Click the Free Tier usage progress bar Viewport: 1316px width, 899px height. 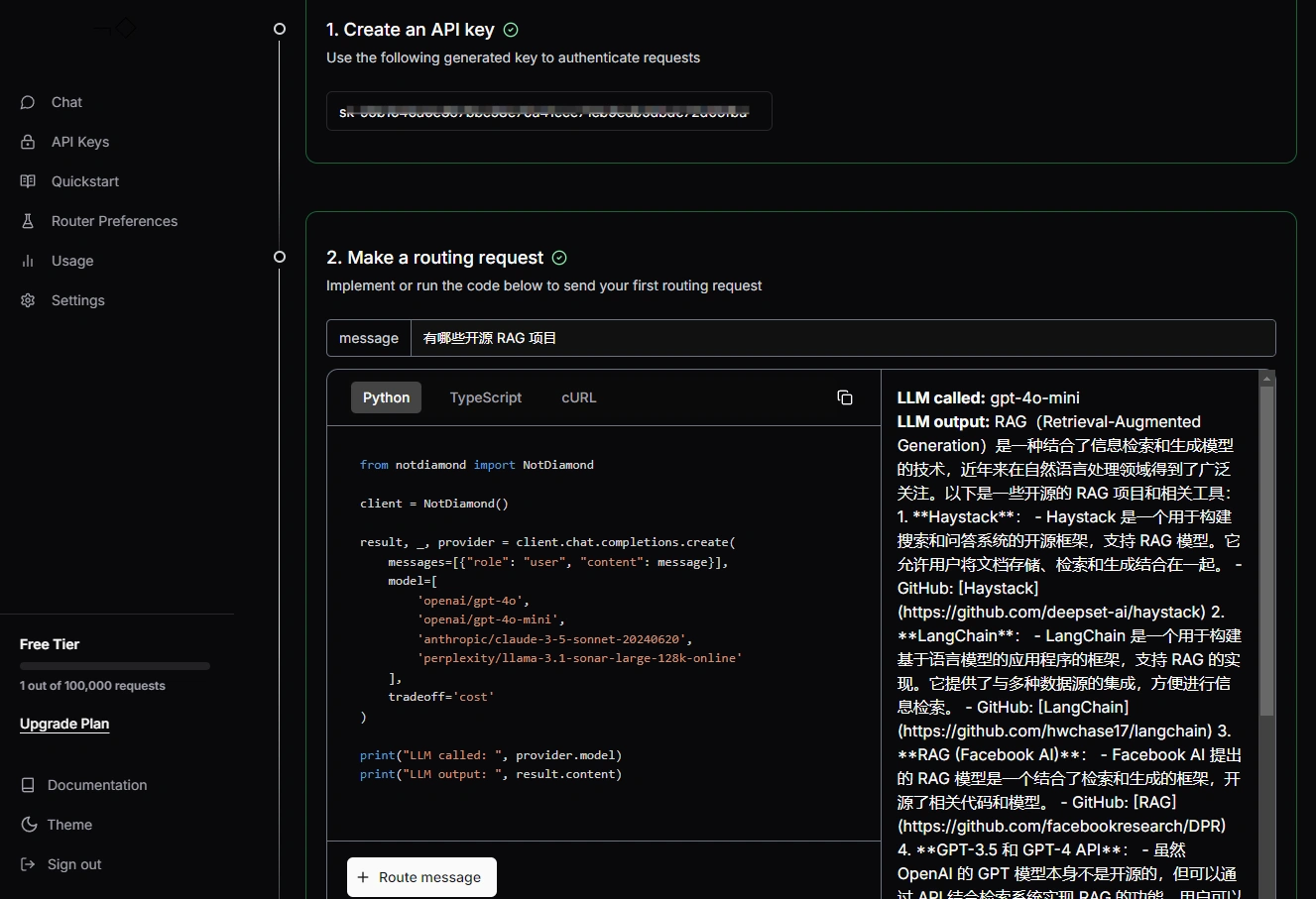115,666
